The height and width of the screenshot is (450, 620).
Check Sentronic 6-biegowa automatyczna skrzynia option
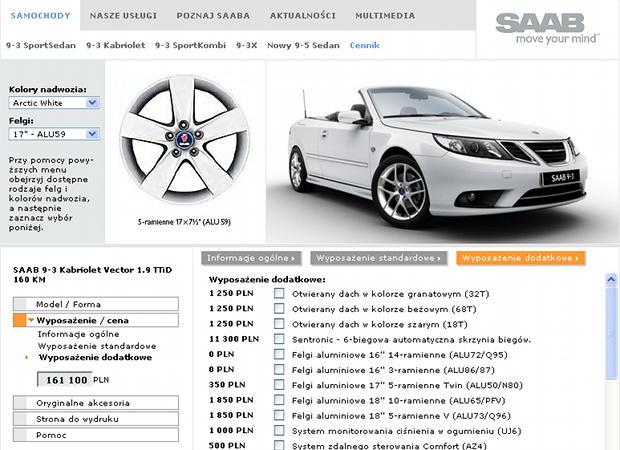tap(279, 339)
